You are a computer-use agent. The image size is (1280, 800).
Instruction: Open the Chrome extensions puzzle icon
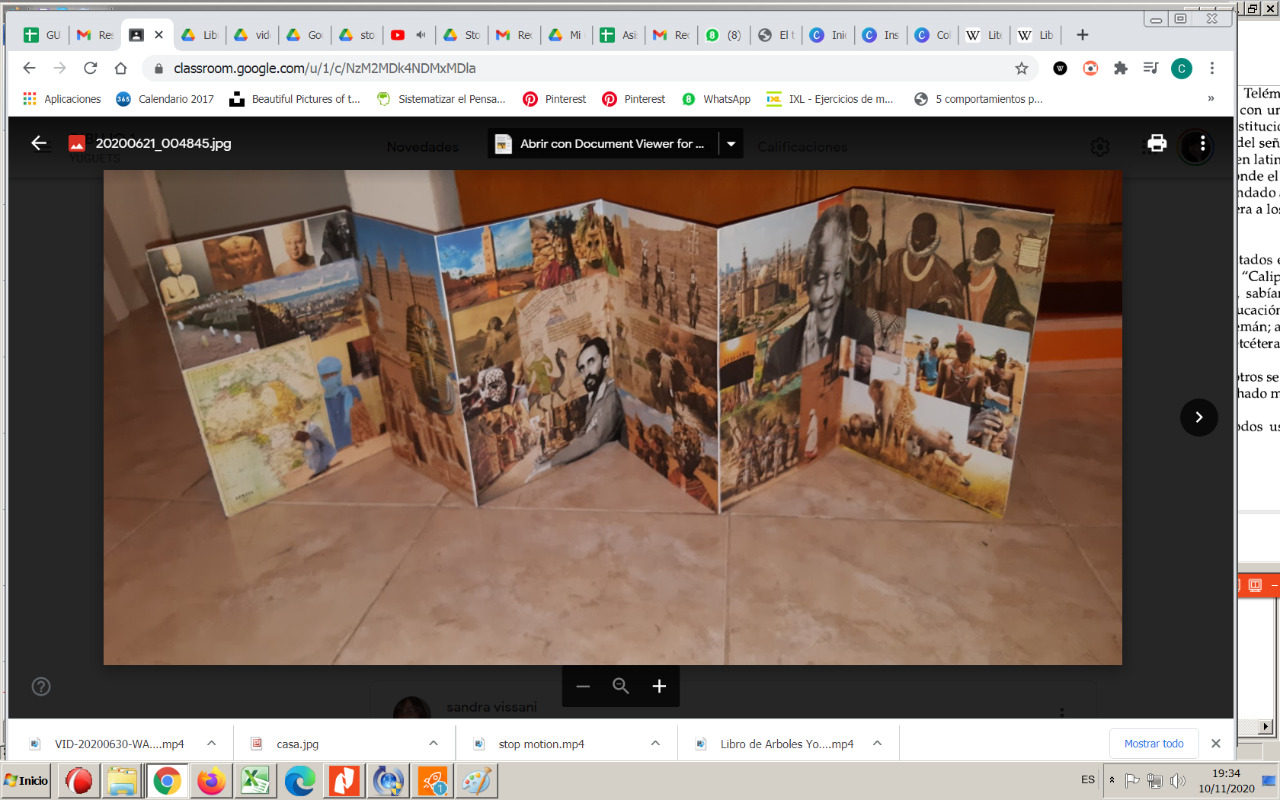pyautogui.click(x=1120, y=68)
